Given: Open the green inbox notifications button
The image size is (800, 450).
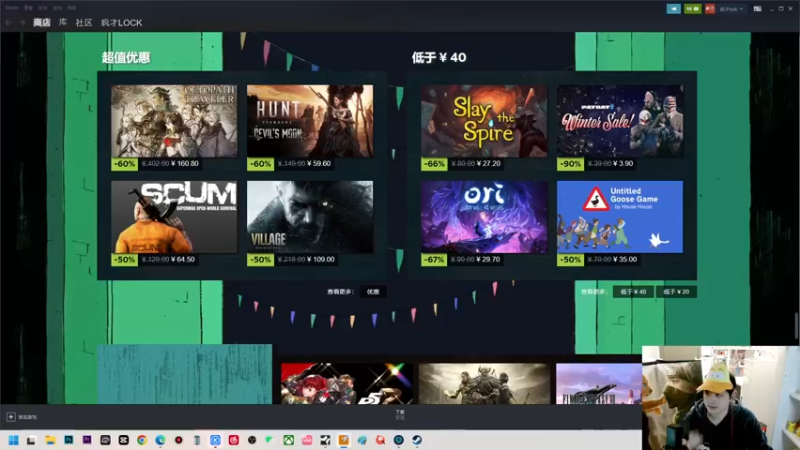Looking at the screenshot, I should tap(692, 9).
